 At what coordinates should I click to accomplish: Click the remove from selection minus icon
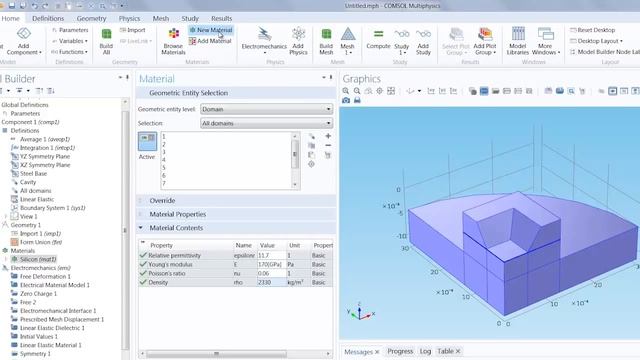pos(328,145)
